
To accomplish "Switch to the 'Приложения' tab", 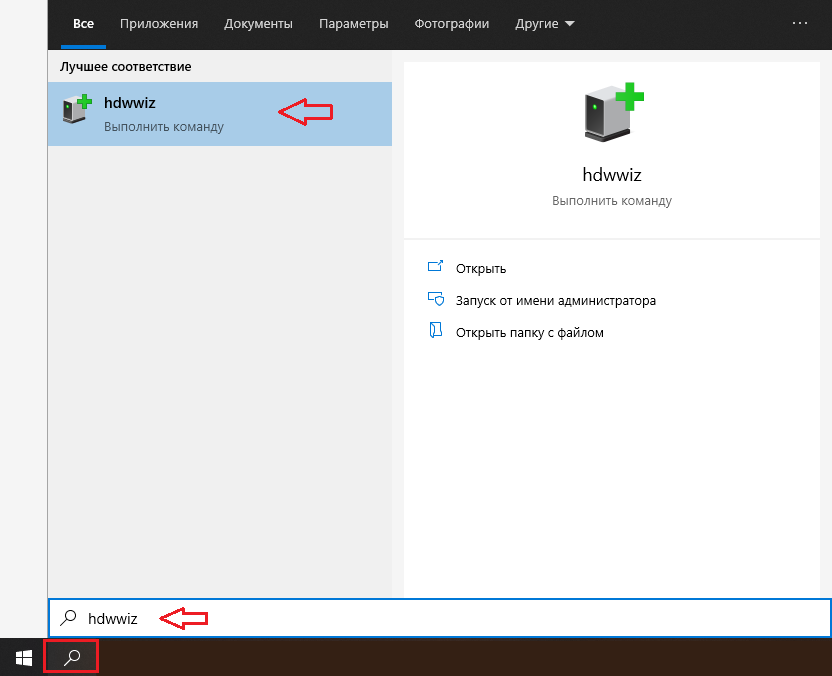I will tap(158, 23).
